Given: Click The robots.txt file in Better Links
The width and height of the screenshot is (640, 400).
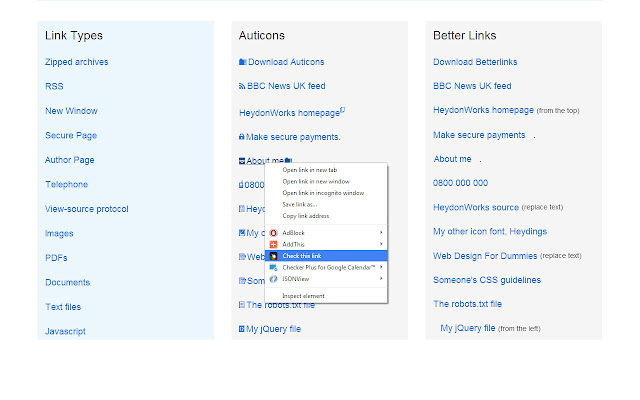Looking at the screenshot, I should [467, 304].
